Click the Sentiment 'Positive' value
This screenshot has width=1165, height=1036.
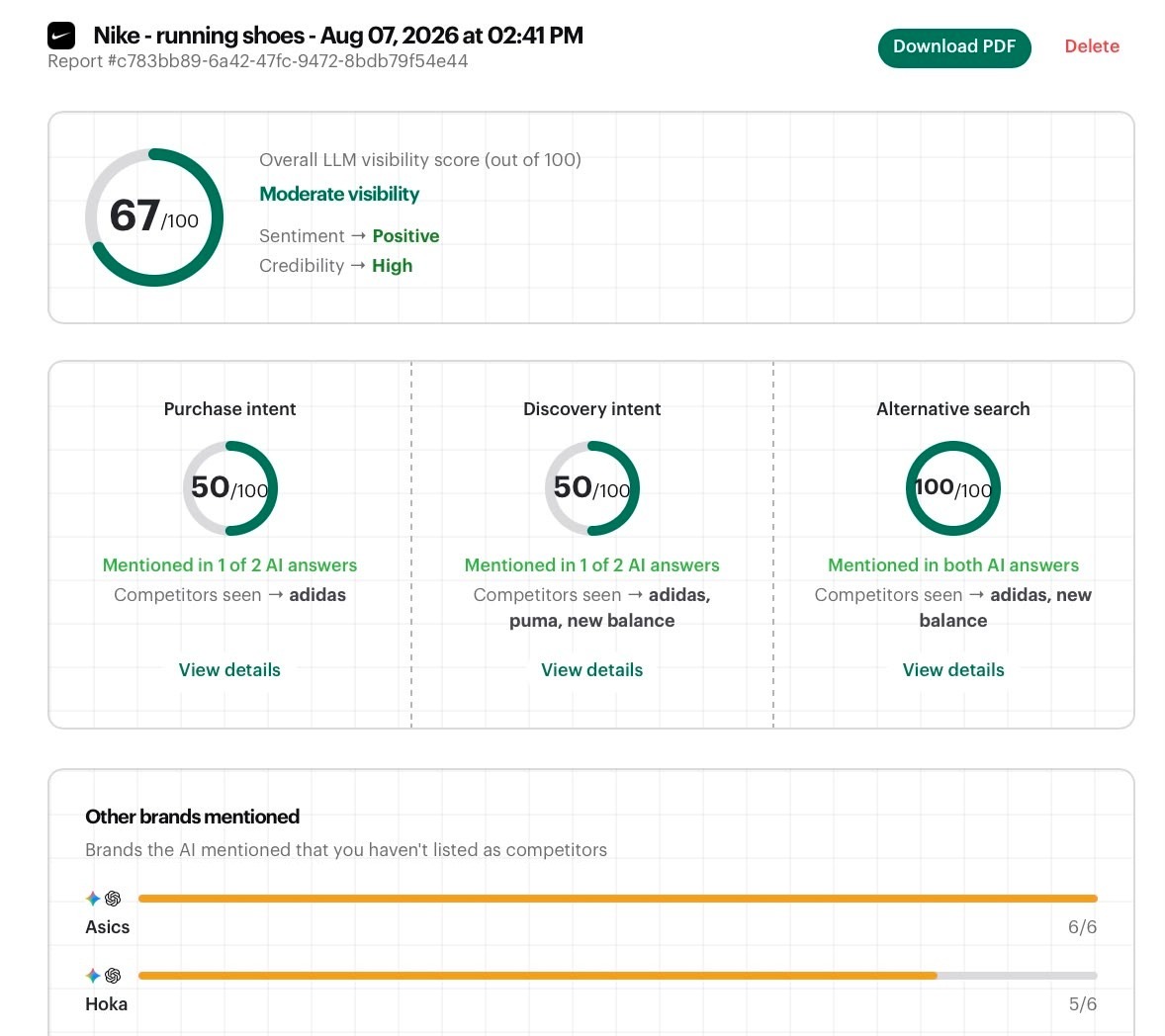click(x=405, y=236)
